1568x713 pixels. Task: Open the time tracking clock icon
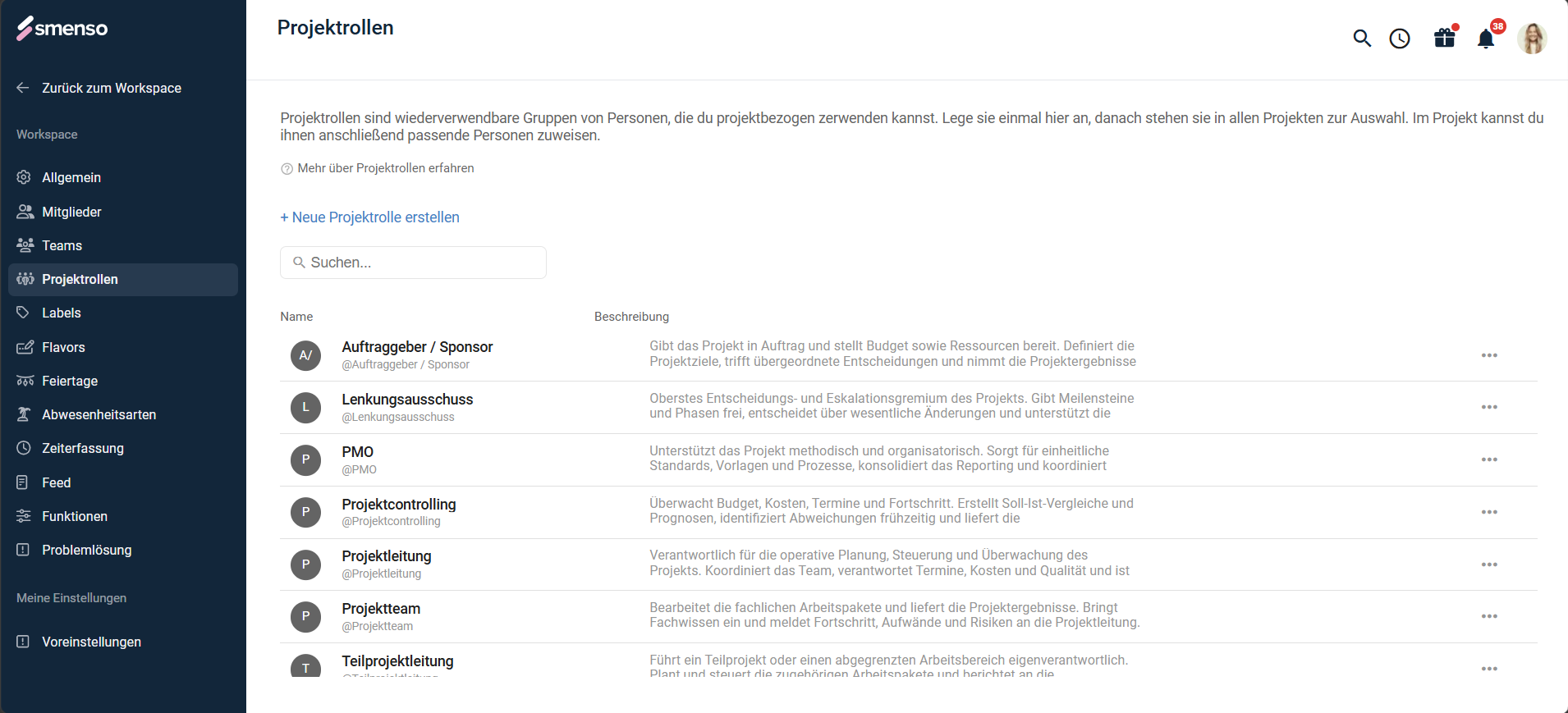pyautogui.click(x=1400, y=39)
